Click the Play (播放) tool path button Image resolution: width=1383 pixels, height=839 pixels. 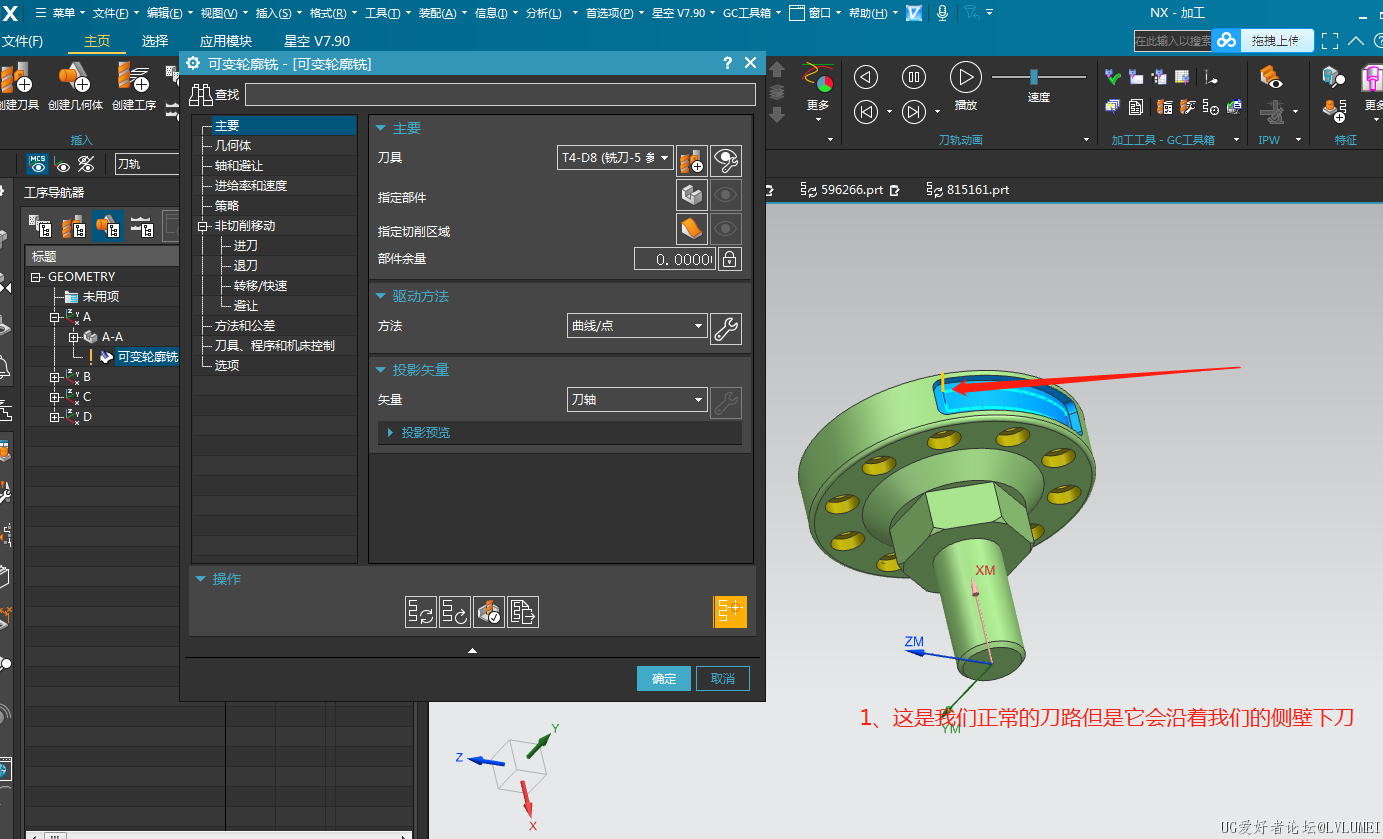point(965,77)
